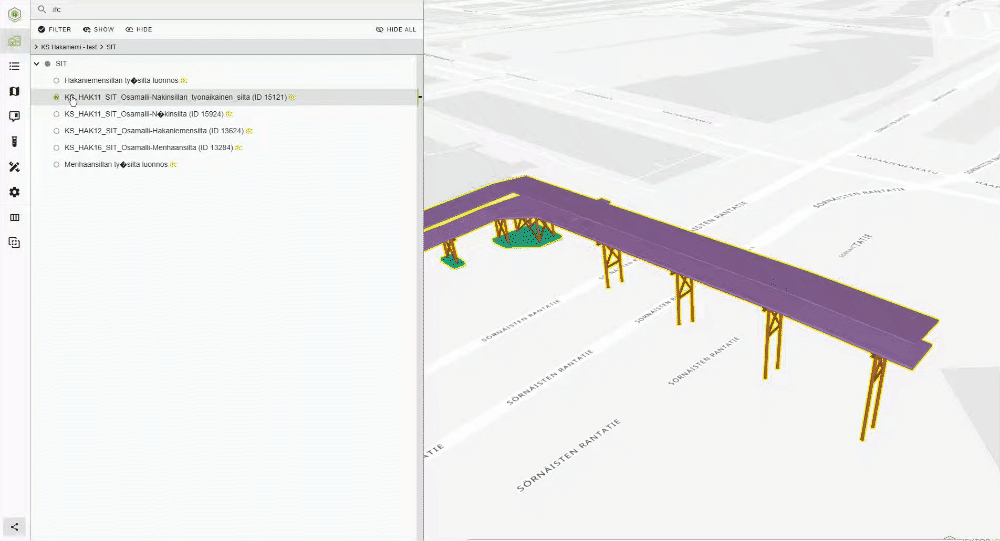Image resolution: width=1000 pixels, height=541 pixels.
Task: Open the list view sidebar icon
Action: (x=15, y=66)
